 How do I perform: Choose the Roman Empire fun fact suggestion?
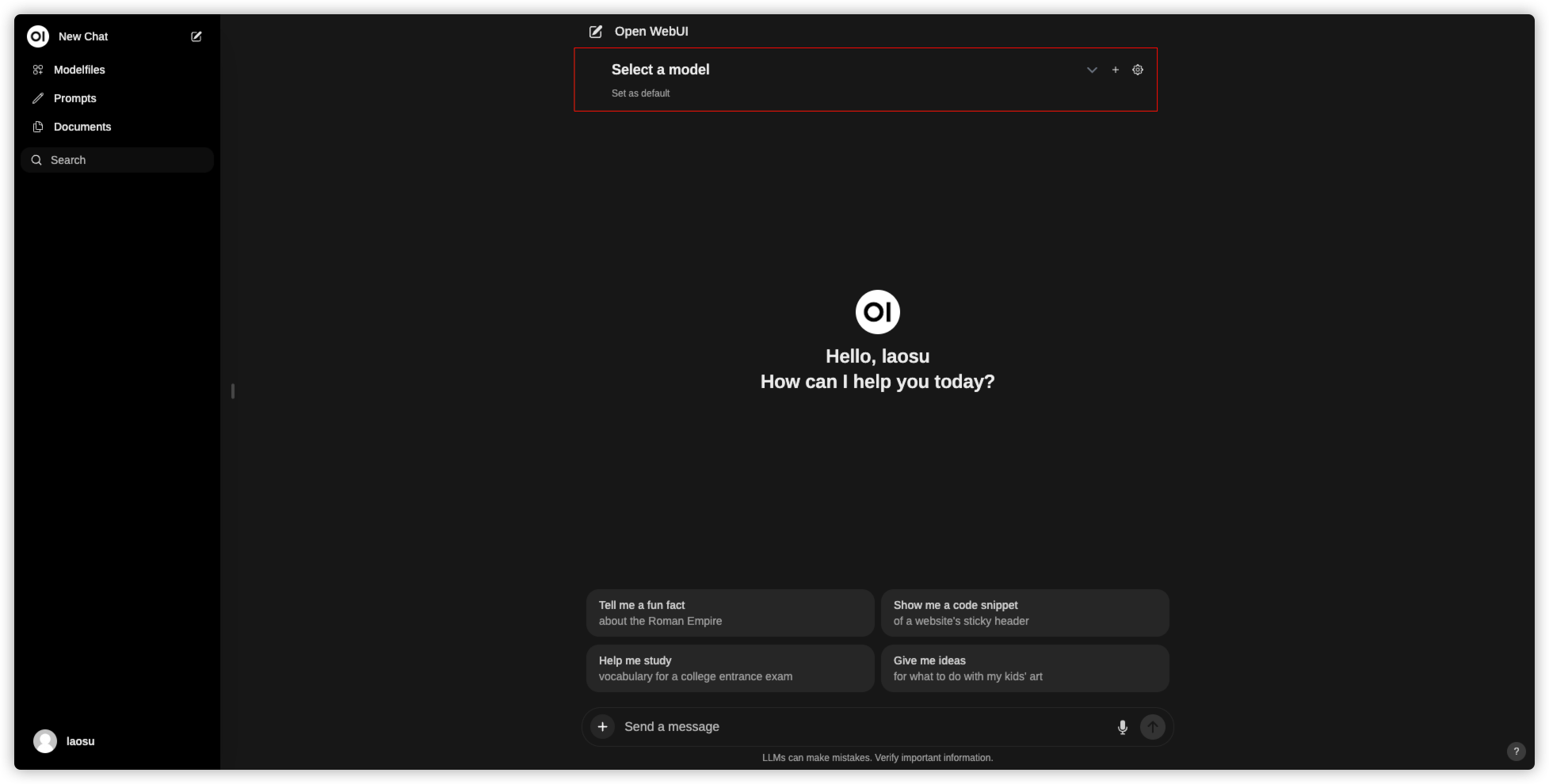point(730,613)
